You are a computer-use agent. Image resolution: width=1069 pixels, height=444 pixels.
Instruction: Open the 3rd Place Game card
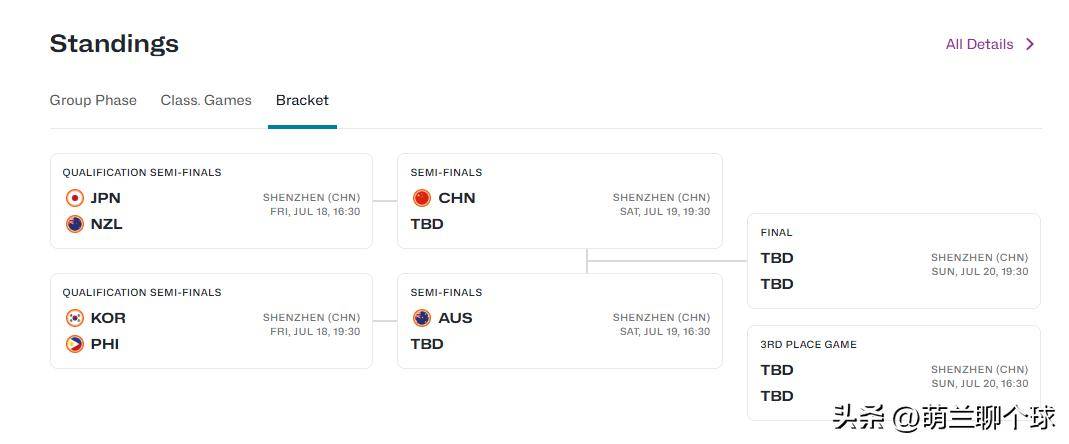coord(894,373)
